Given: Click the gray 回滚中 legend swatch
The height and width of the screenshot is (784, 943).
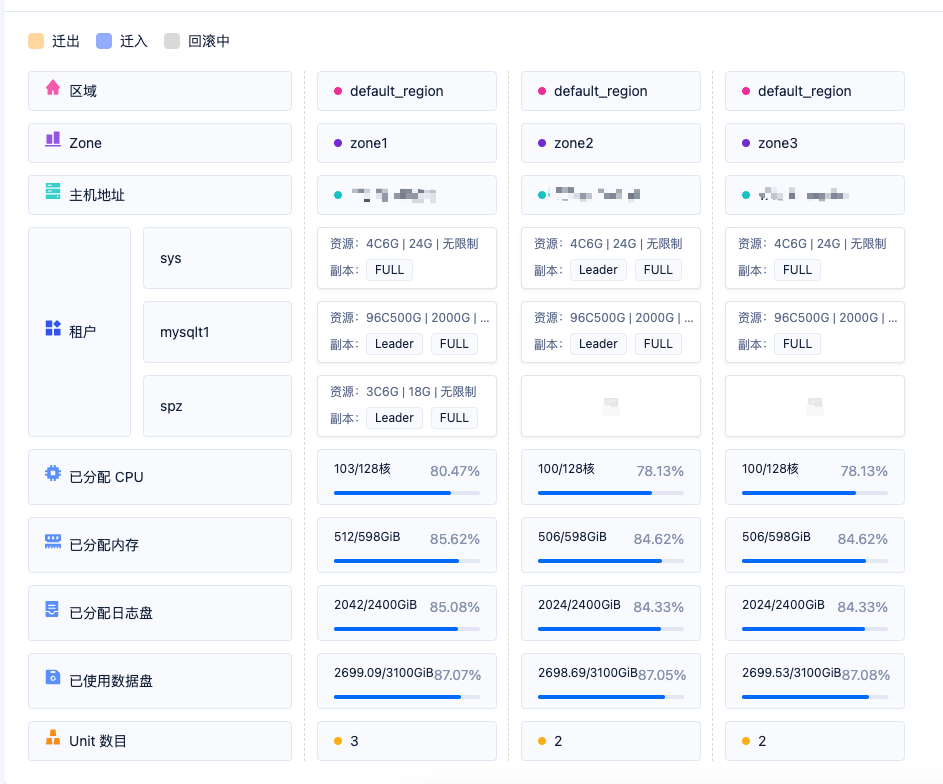Looking at the screenshot, I should [x=172, y=41].
